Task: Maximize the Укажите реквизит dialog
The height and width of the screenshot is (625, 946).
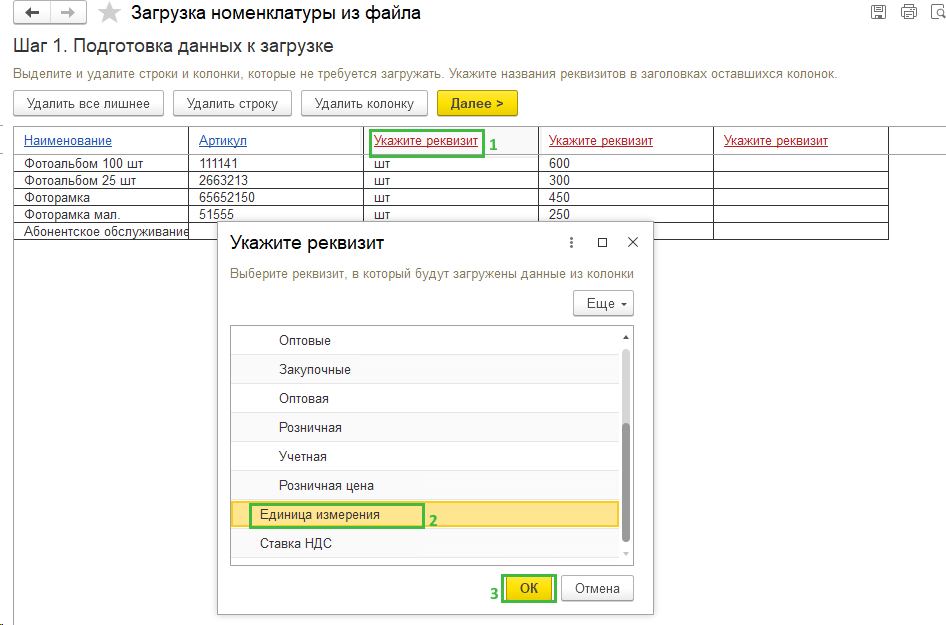Action: click(x=602, y=243)
